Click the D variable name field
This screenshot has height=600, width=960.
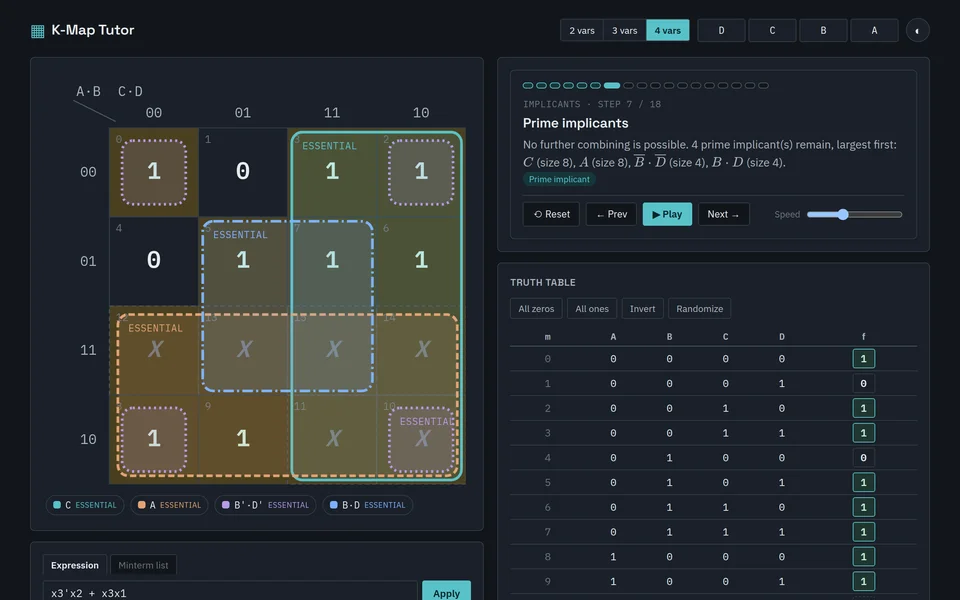point(721,30)
